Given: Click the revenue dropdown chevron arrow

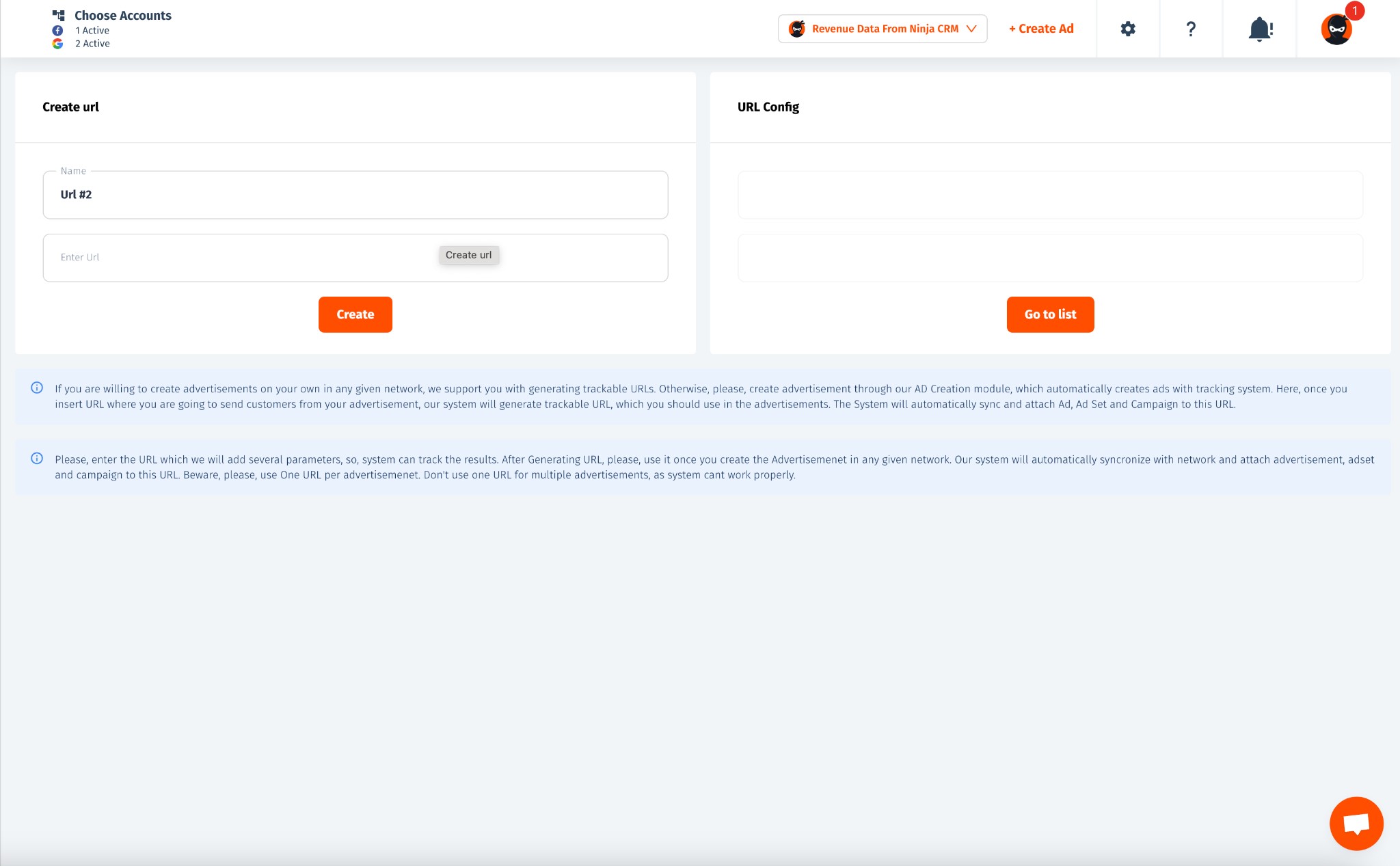Looking at the screenshot, I should [x=971, y=29].
